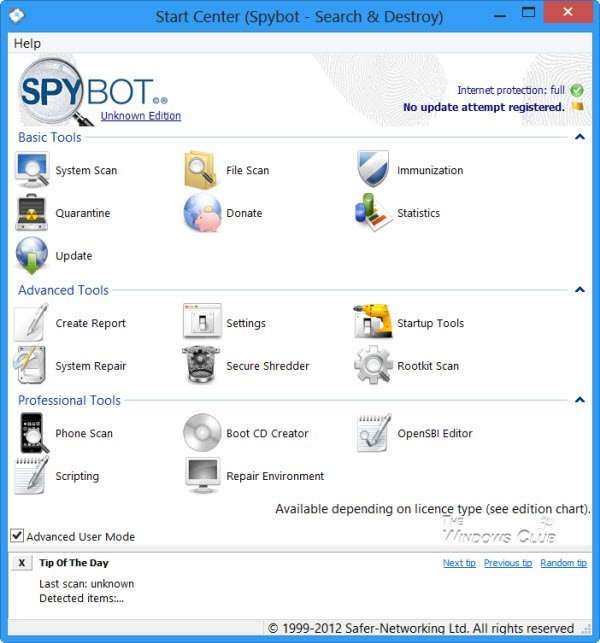Open the OpenSBI Editor notepad icon
Image resolution: width=600 pixels, height=643 pixels.
[374, 433]
